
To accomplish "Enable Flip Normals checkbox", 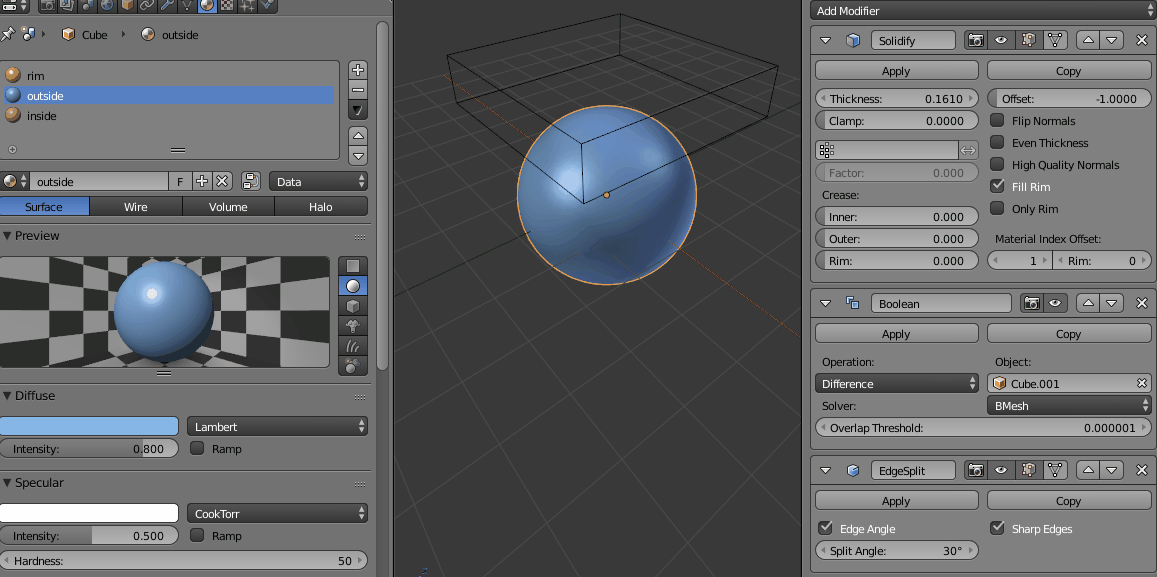I will pos(997,120).
